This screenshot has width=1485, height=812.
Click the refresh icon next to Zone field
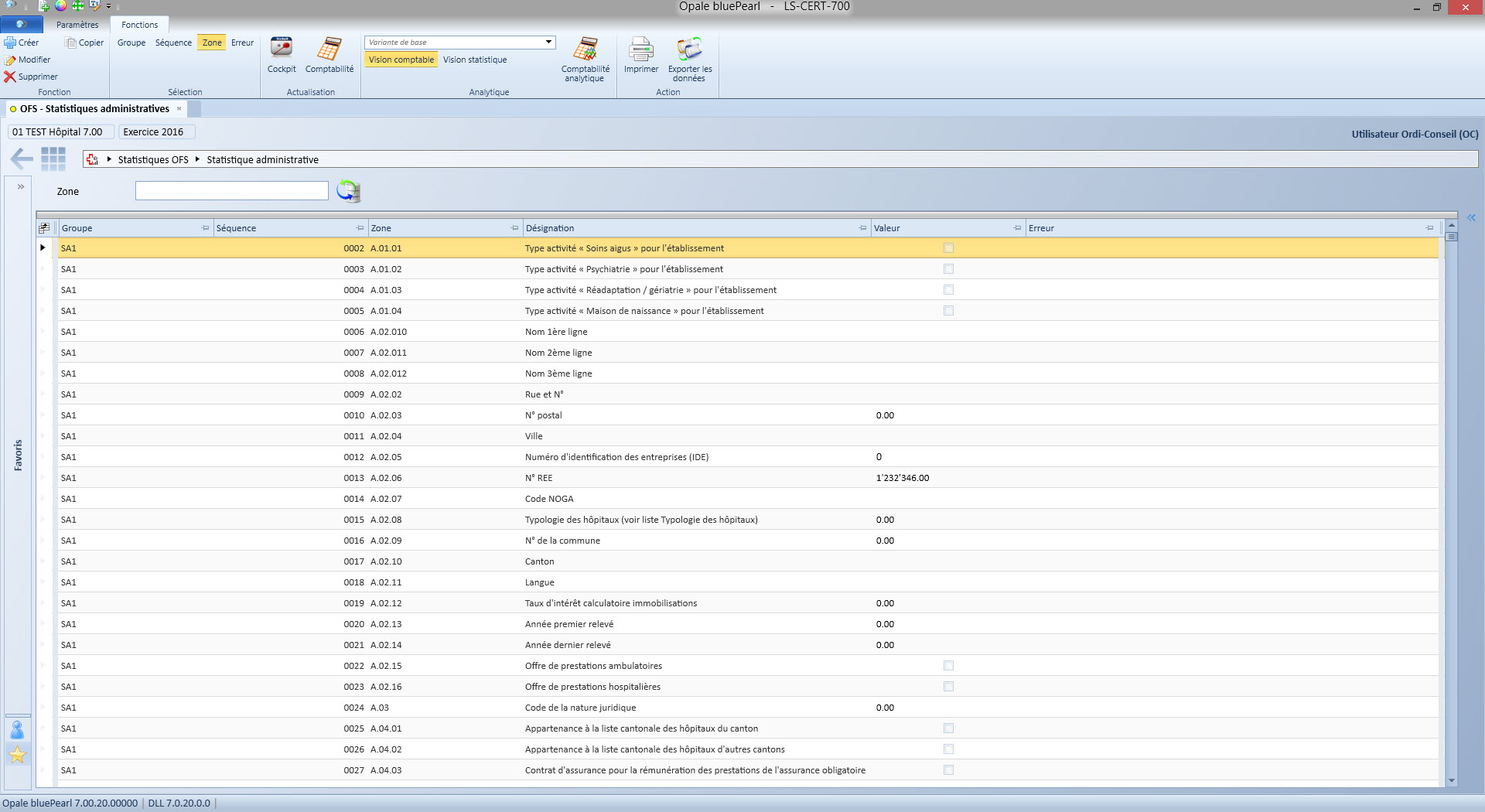349,190
